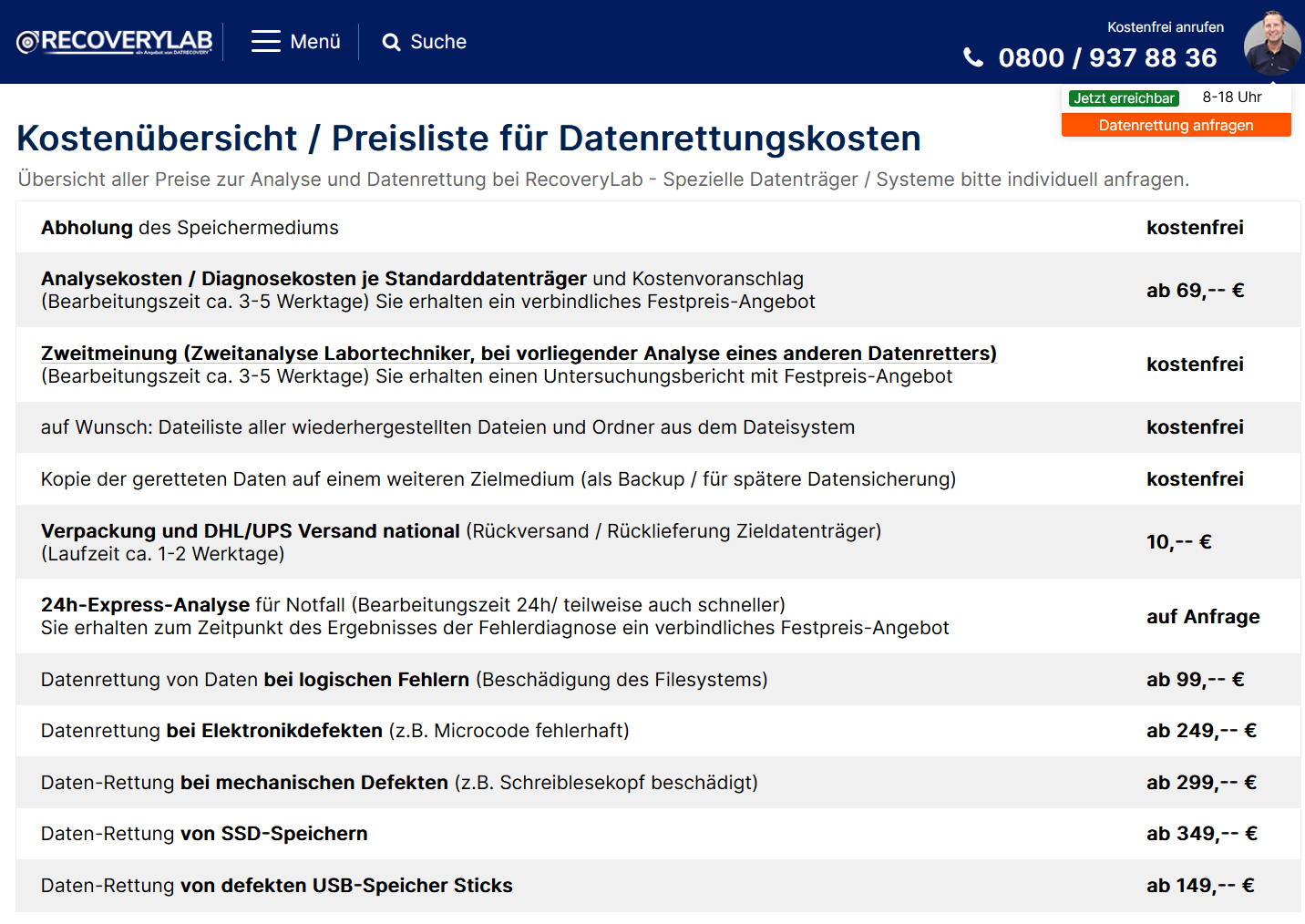The height and width of the screenshot is (924, 1305).
Task: Click the bei logischen Fehlern row
Action: pyautogui.click(x=658, y=680)
